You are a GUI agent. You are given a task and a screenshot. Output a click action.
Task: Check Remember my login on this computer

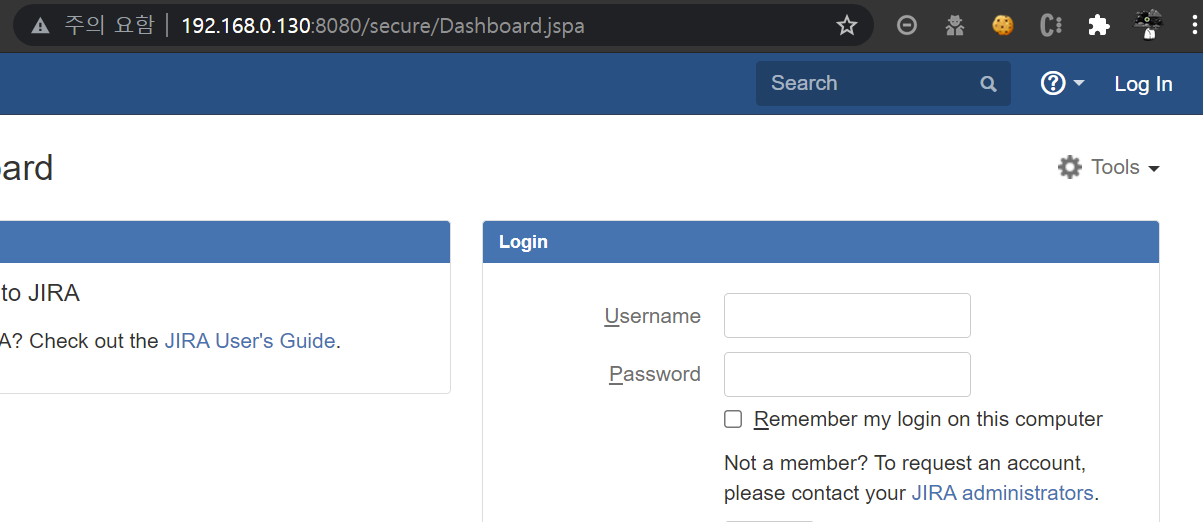click(x=733, y=419)
